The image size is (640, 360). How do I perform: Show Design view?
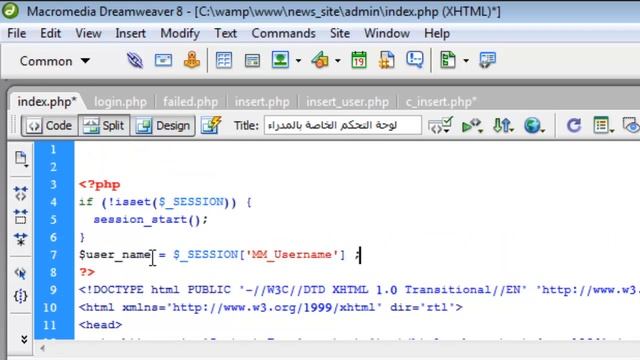point(163,126)
